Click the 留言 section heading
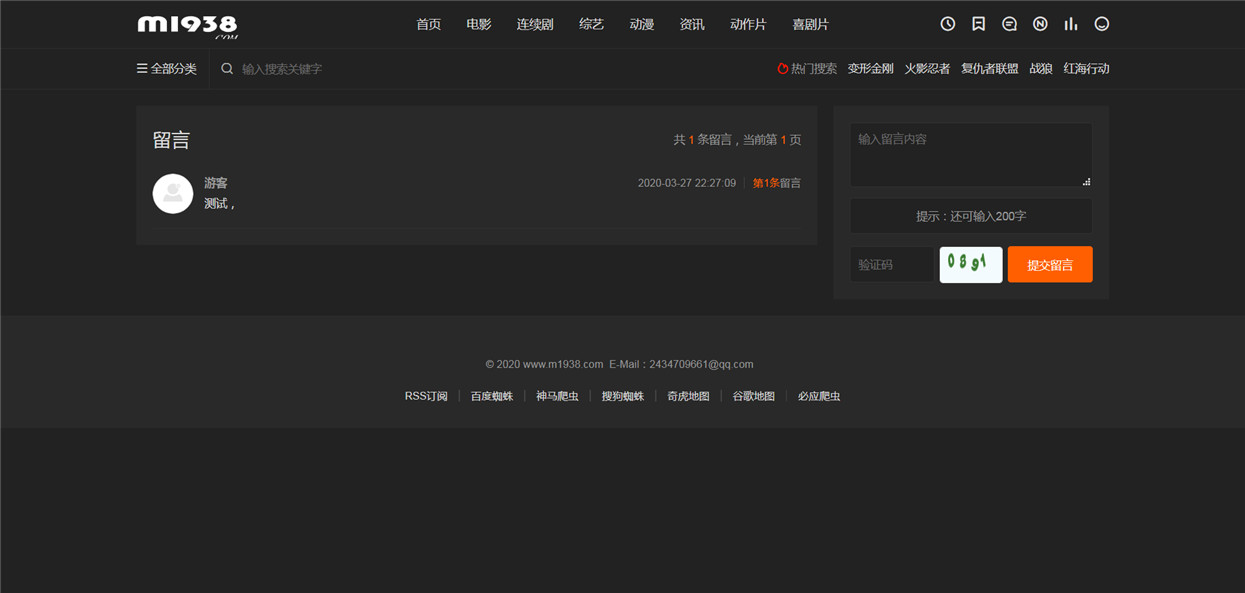This screenshot has width=1245, height=593. 172,140
